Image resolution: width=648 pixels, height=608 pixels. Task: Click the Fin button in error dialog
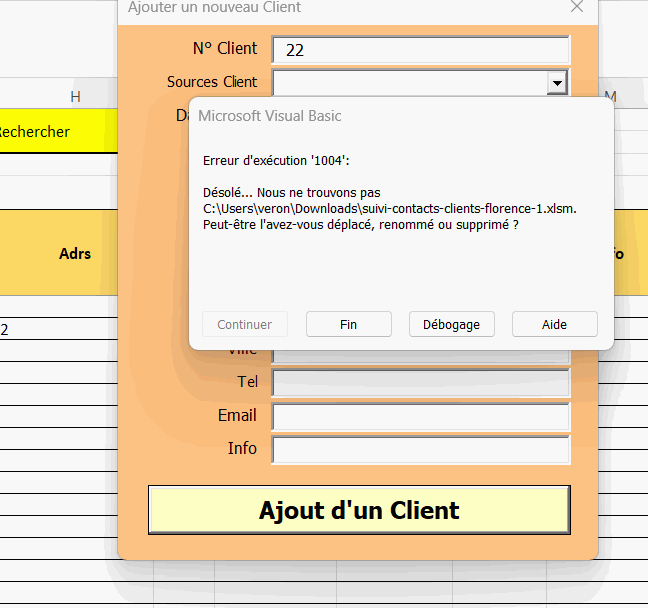coord(348,324)
